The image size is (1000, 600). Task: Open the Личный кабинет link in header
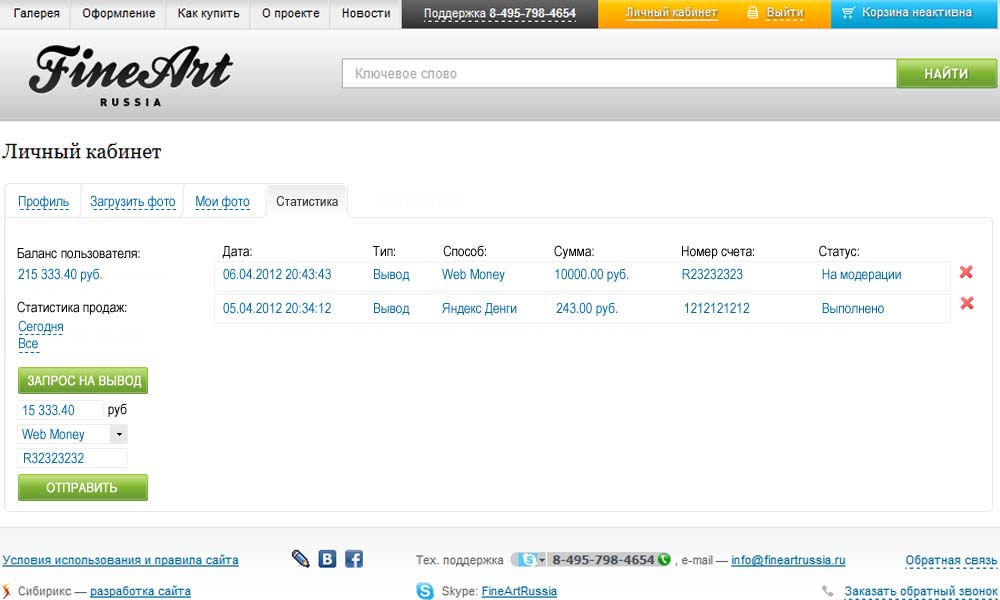coord(671,13)
